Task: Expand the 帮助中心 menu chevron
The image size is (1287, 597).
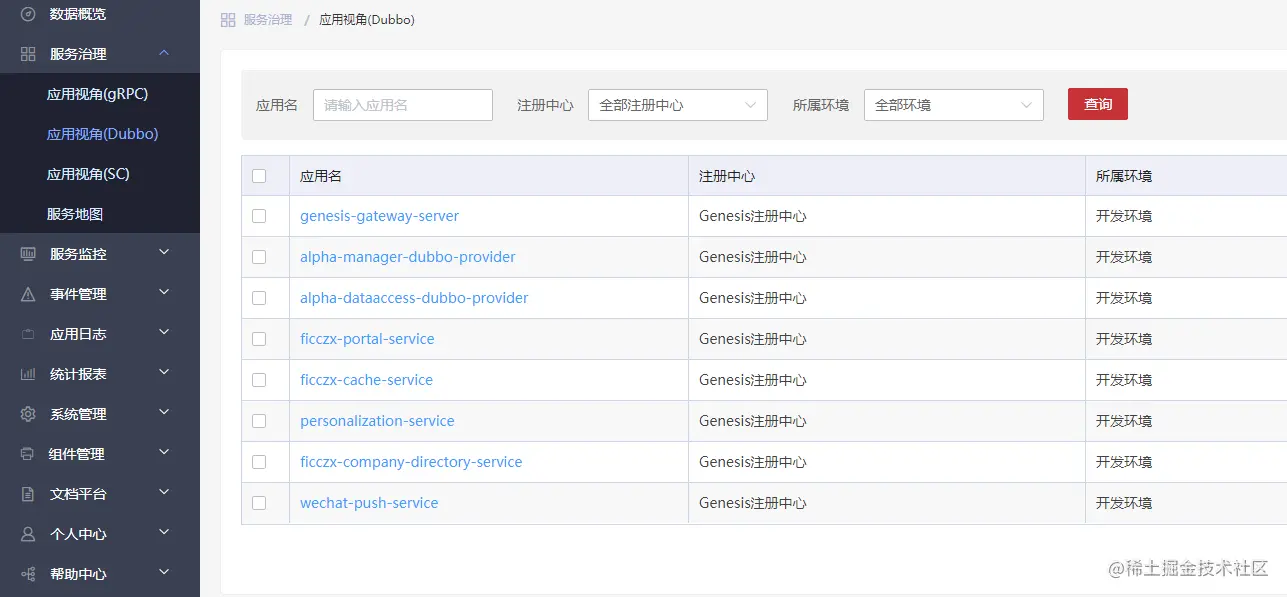Action: coord(164,573)
